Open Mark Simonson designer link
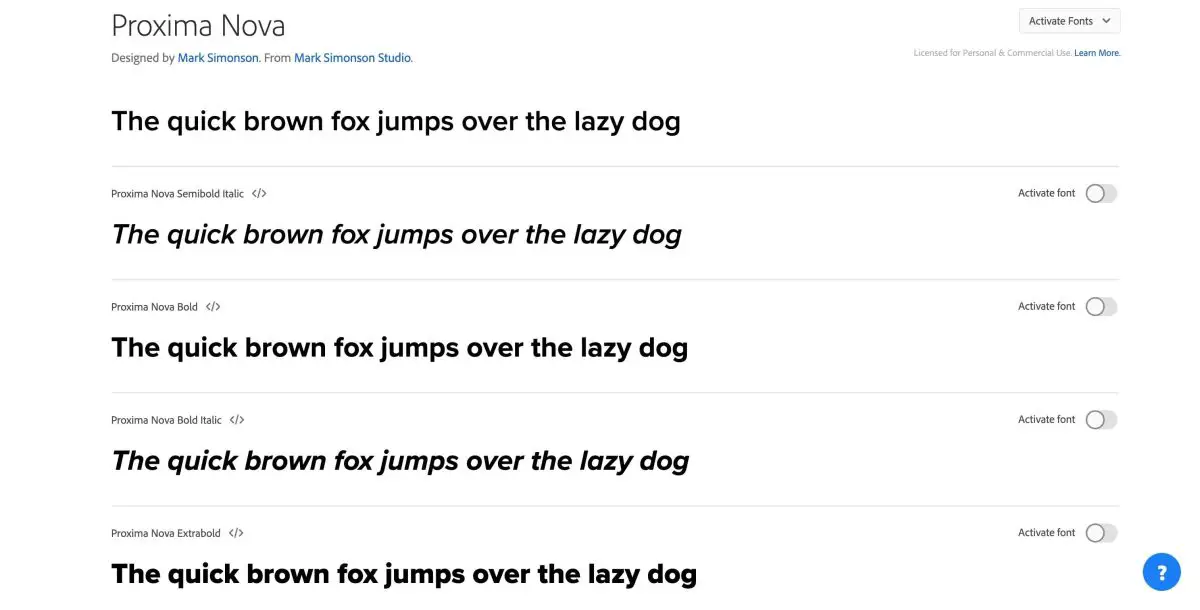The width and height of the screenshot is (1200, 610). tap(218, 58)
